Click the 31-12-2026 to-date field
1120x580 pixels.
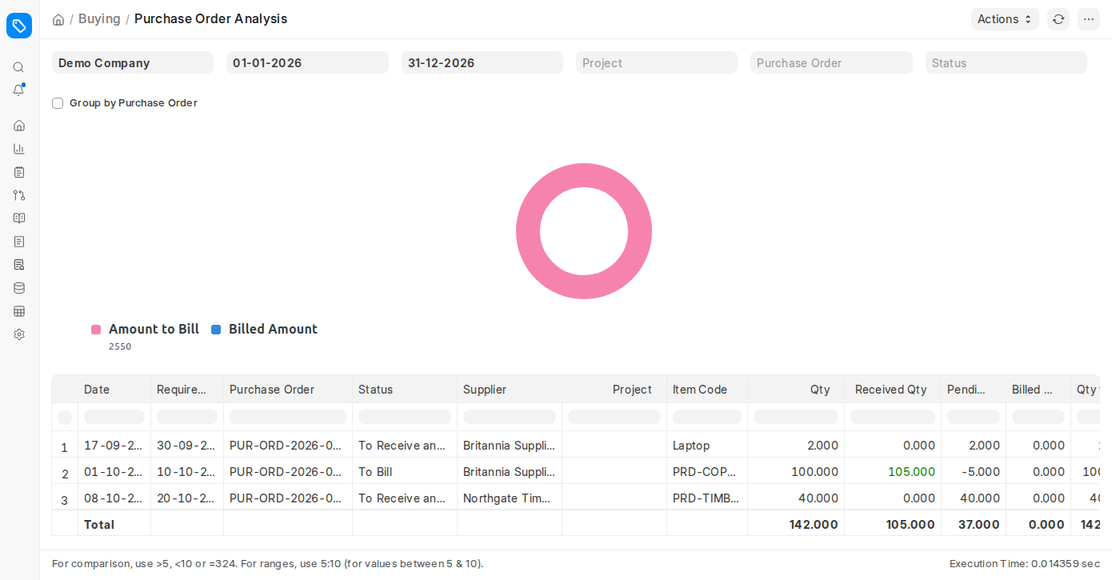pos(481,63)
